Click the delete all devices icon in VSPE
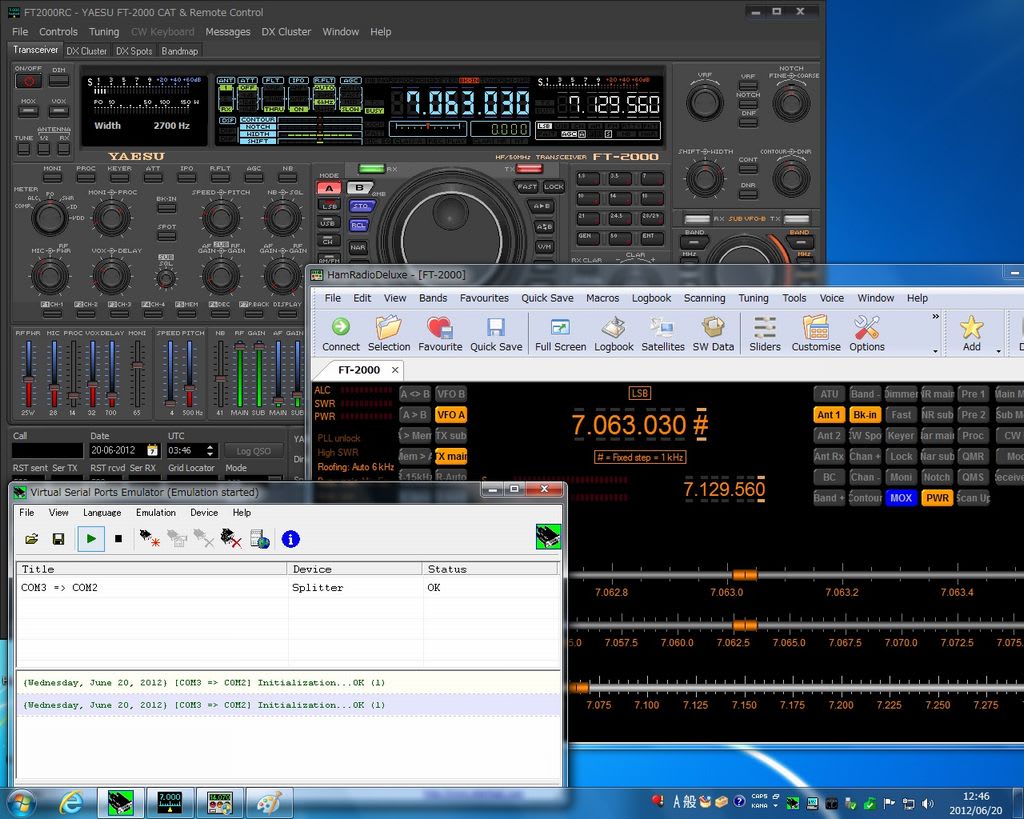1024x819 pixels. [x=231, y=539]
